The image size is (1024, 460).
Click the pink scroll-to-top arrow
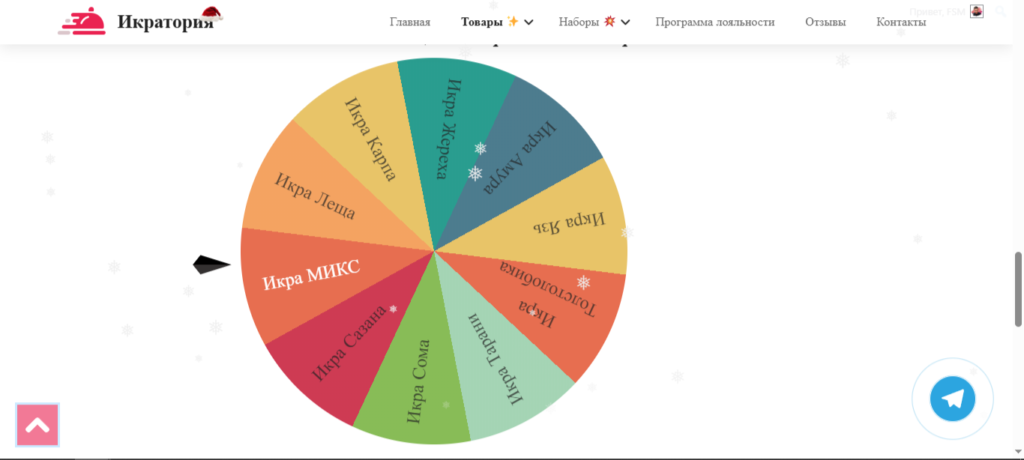37,424
